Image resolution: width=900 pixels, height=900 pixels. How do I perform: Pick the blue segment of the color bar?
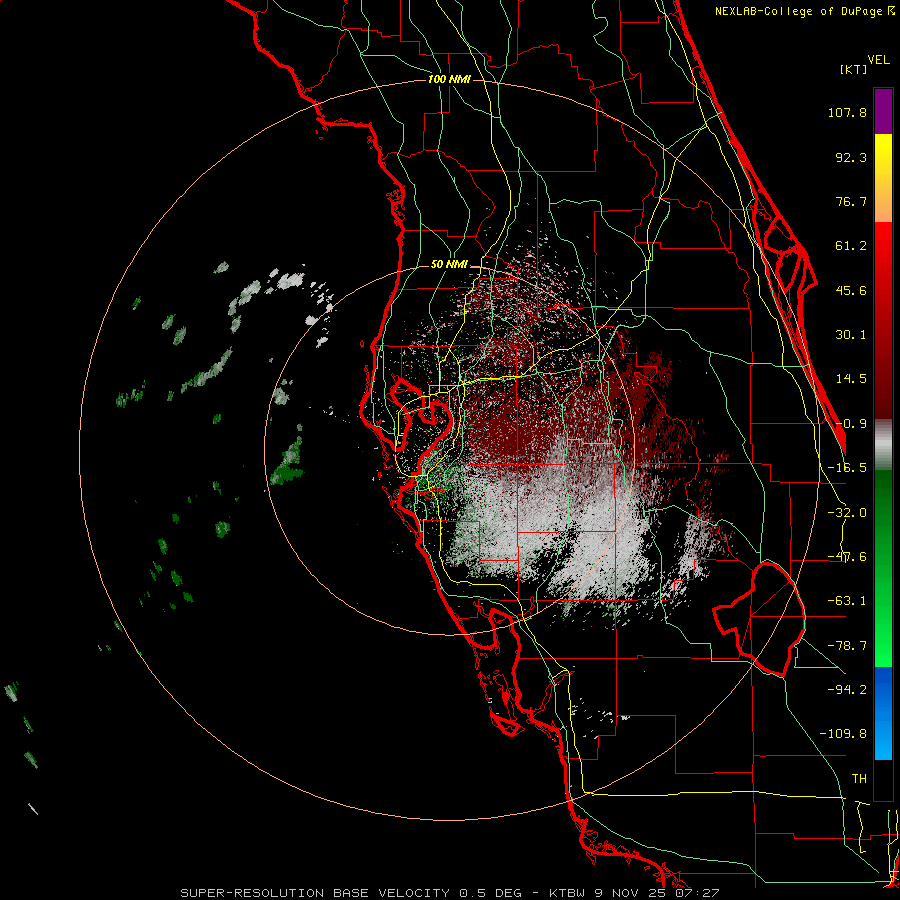[883, 713]
